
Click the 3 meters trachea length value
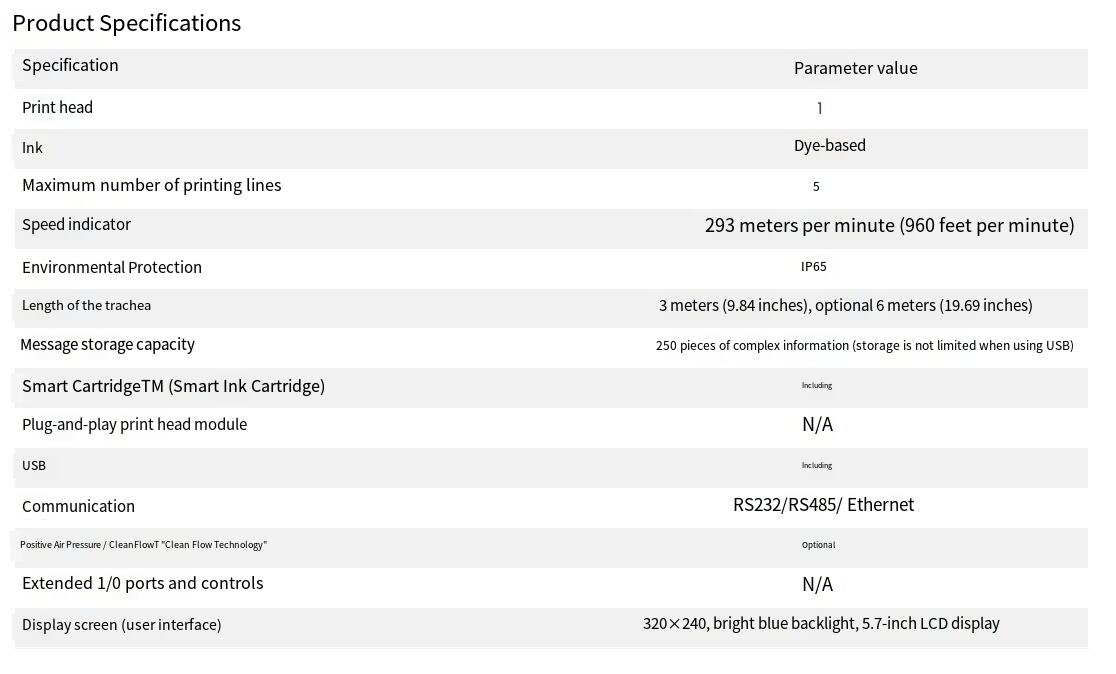pos(845,305)
